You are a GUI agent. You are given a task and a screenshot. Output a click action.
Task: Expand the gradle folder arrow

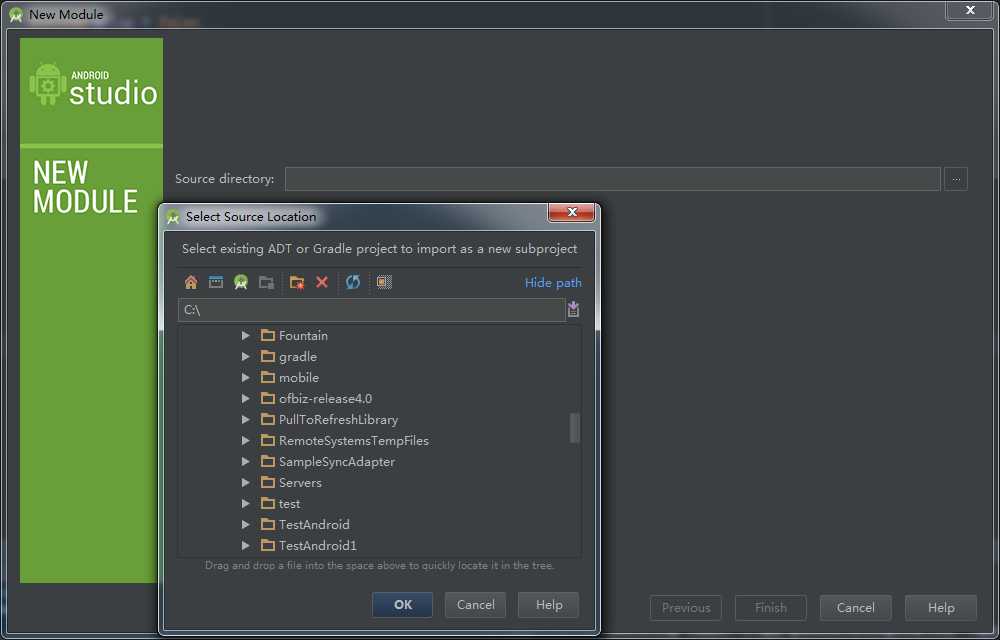(246, 356)
